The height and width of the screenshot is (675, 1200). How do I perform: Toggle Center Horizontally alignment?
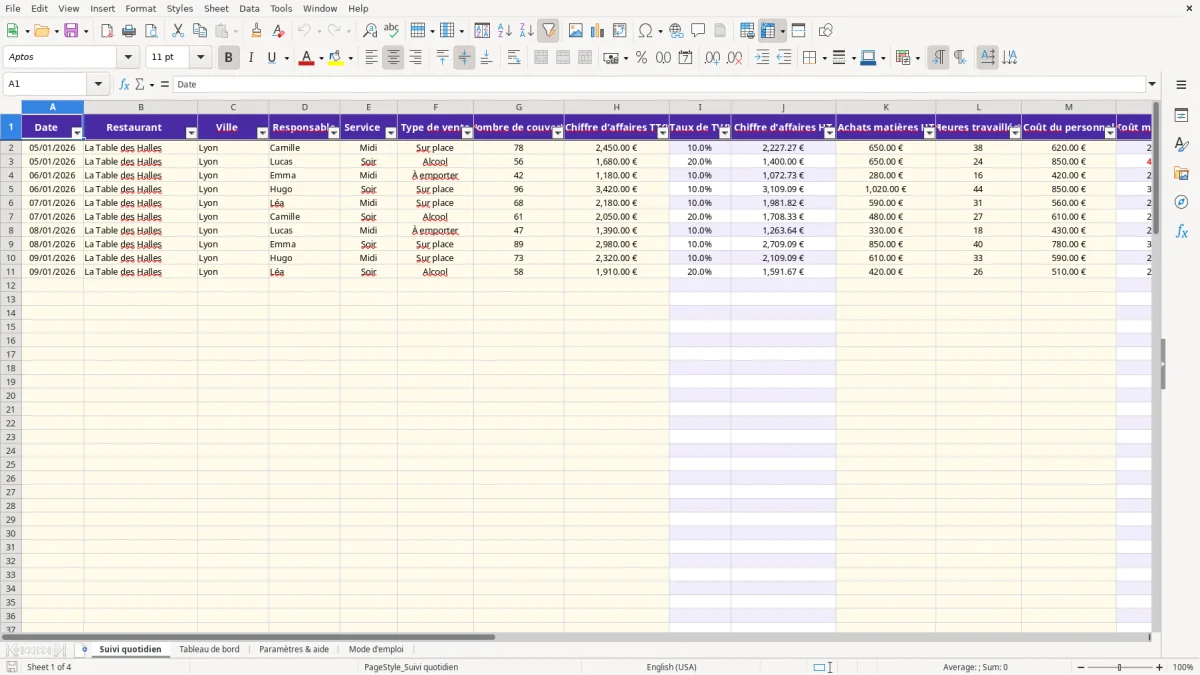click(393, 58)
